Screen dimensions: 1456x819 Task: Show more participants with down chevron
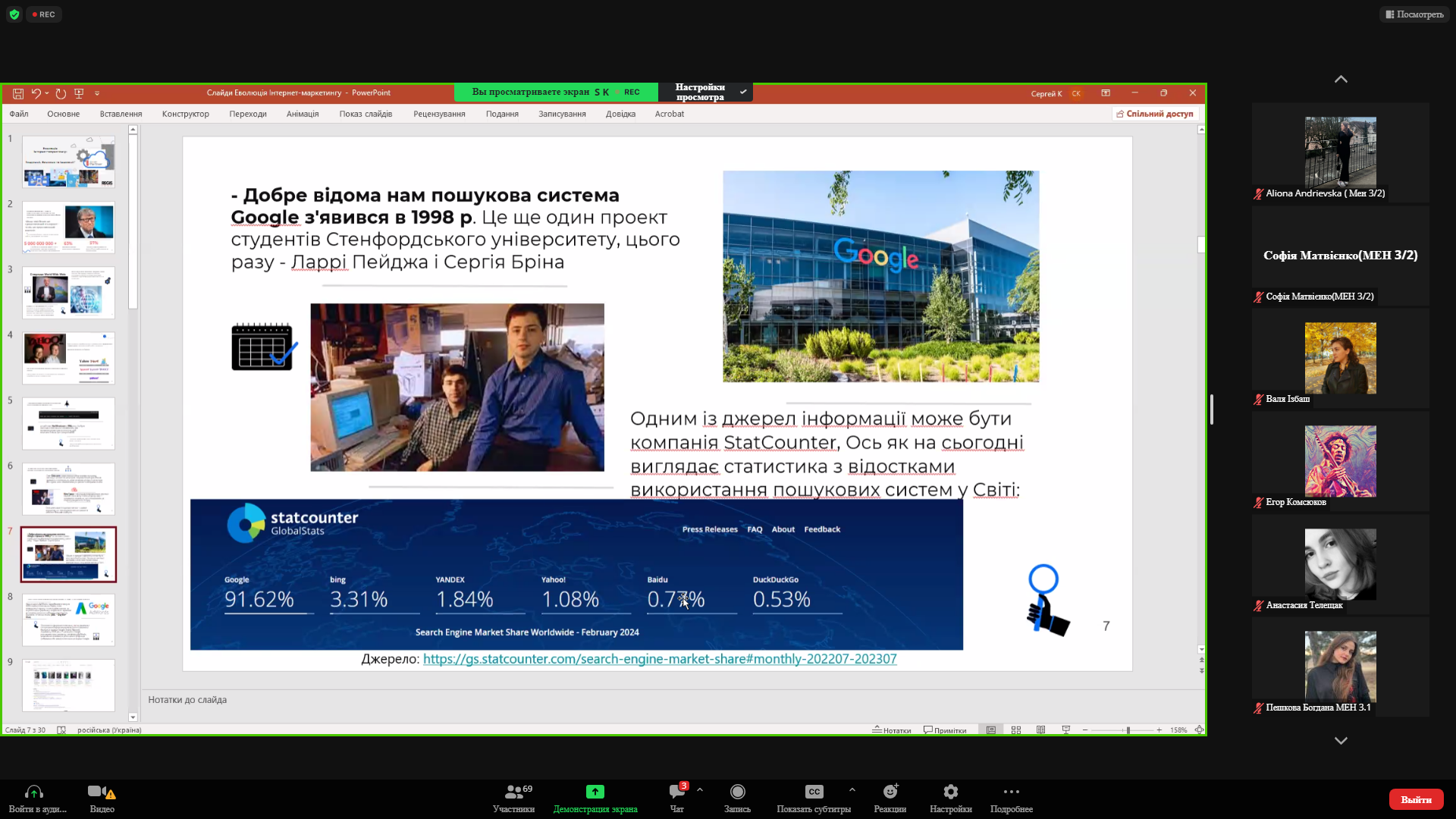(1341, 741)
